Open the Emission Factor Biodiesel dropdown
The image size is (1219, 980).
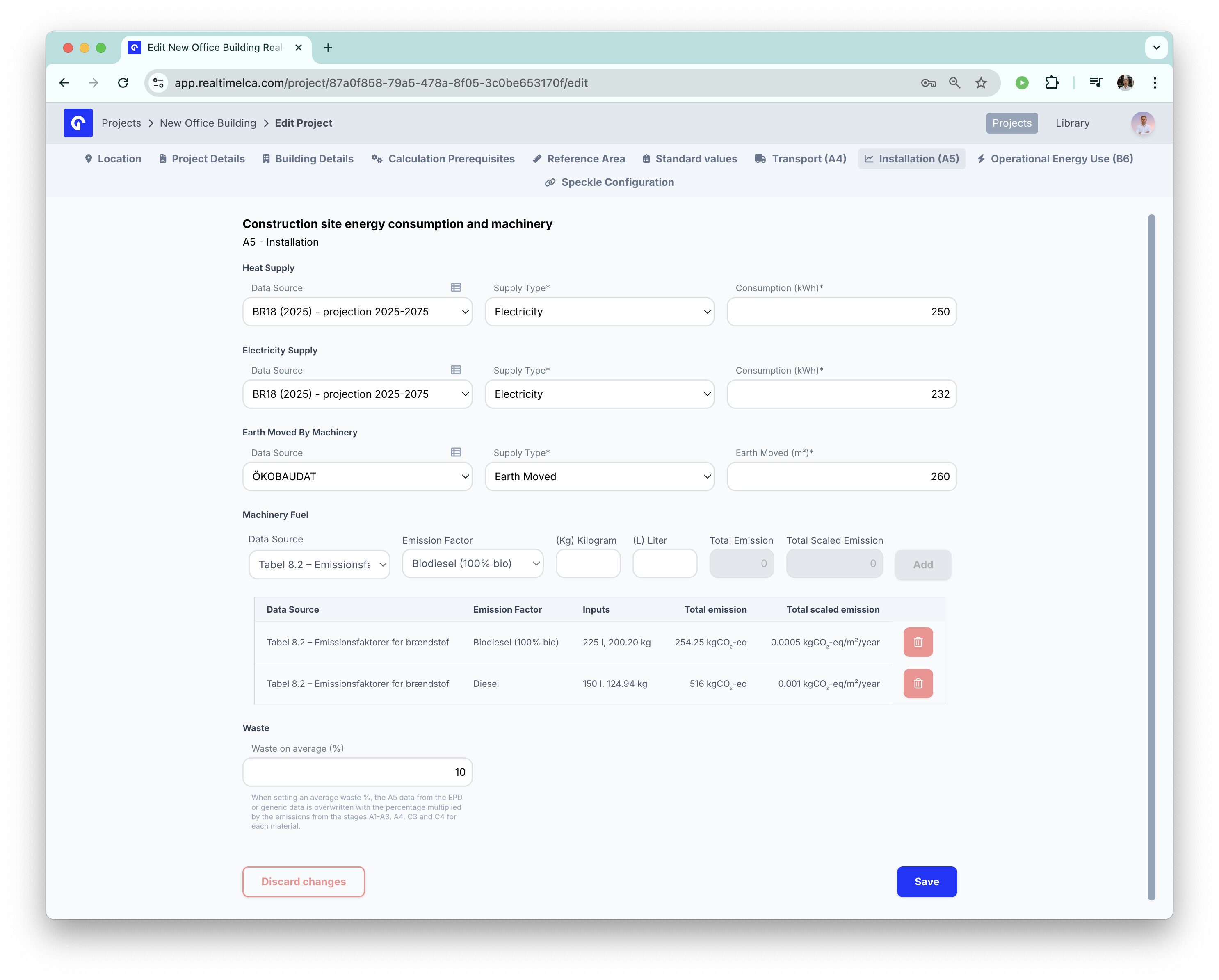tap(473, 563)
